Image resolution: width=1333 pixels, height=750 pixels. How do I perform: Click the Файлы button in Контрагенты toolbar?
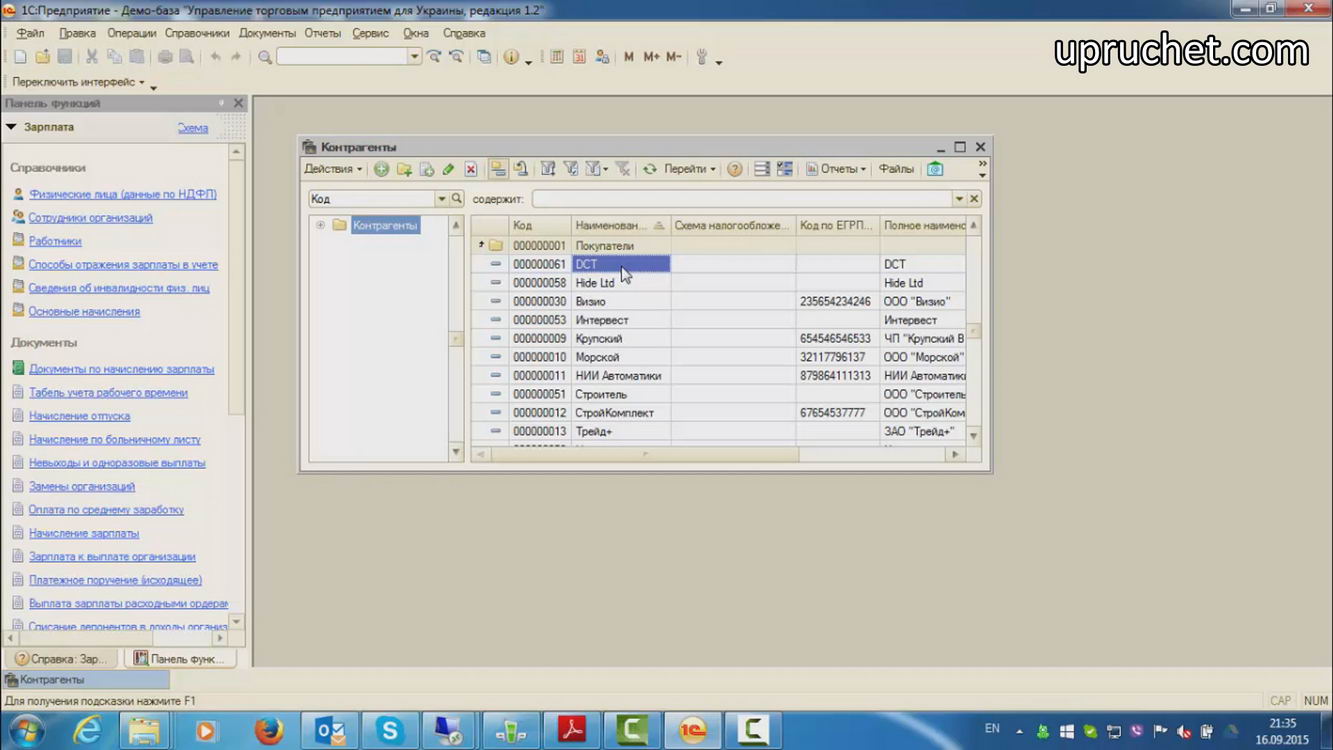pyautogui.click(x=896, y=169)
